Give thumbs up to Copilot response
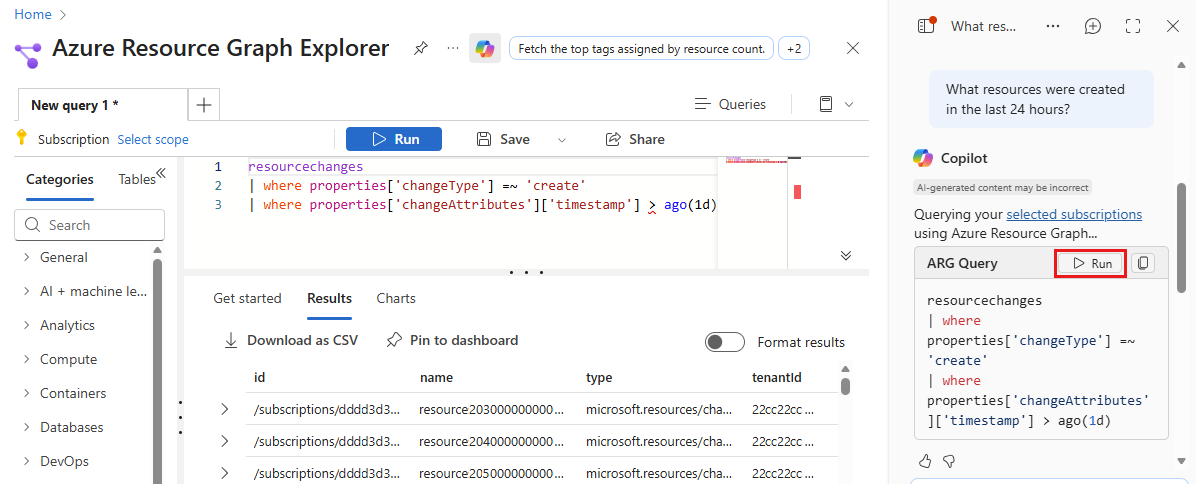Screen dimensions: 1196x484 924,460
